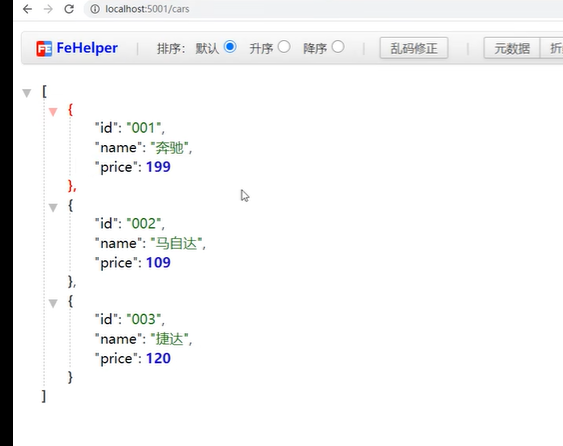The image size is (563, 446).
Task: Click the price value 109
Action: coord(158,263)
